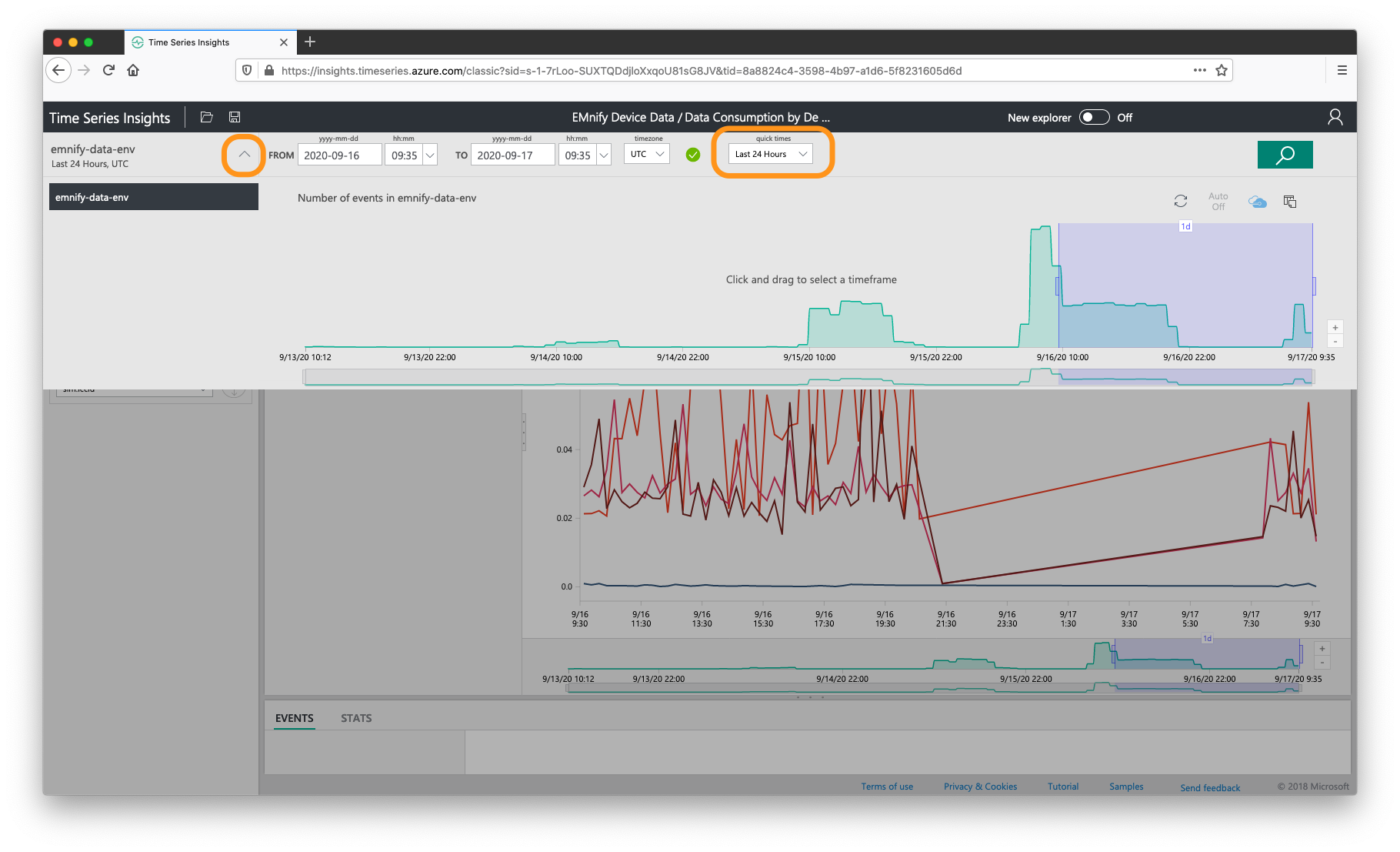Open the timezone UTC dropdown
The width and height of the screenshot is (1400, 852).
[x=646, y=154]
